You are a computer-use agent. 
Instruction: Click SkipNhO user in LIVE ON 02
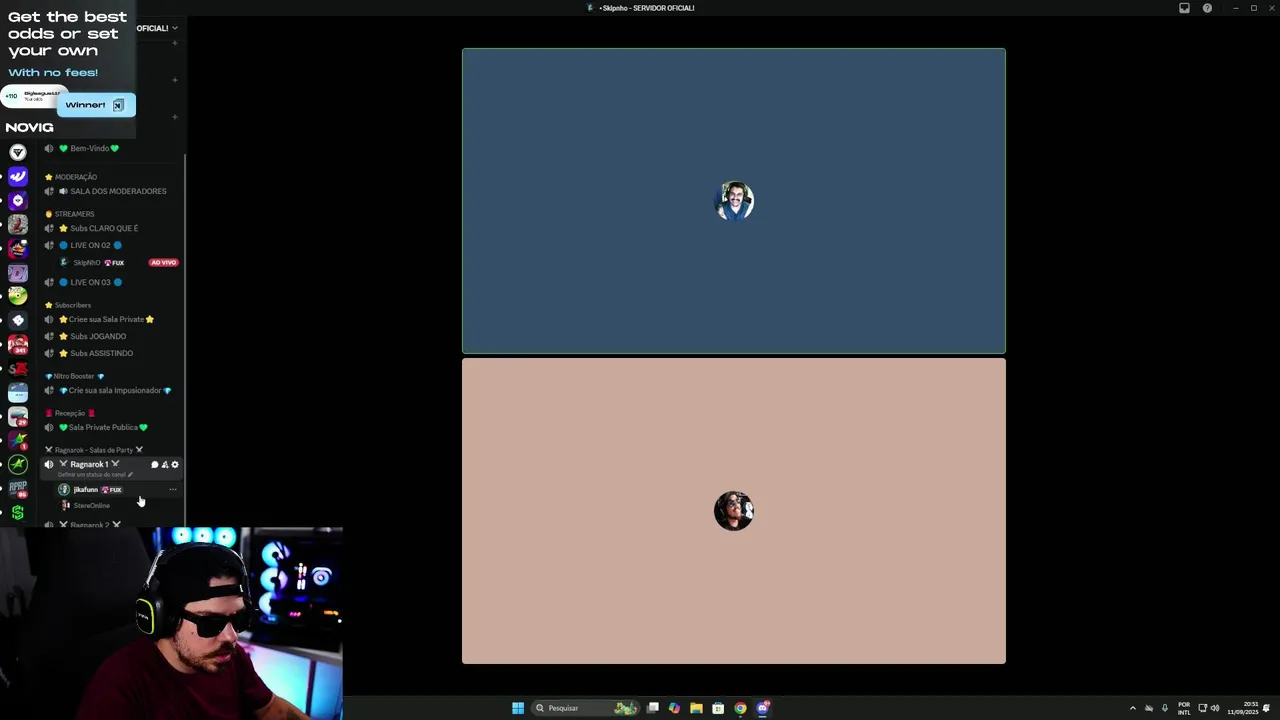[x=92, y=263]
